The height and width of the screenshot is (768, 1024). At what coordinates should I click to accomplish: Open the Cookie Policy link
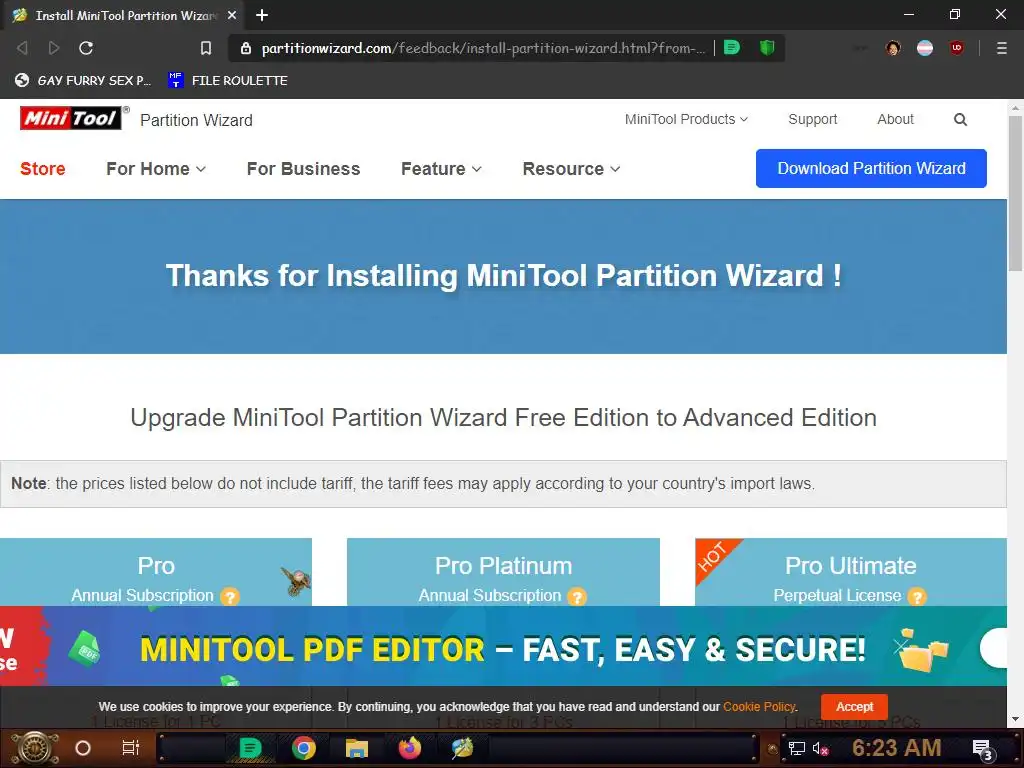click(759, 707)
